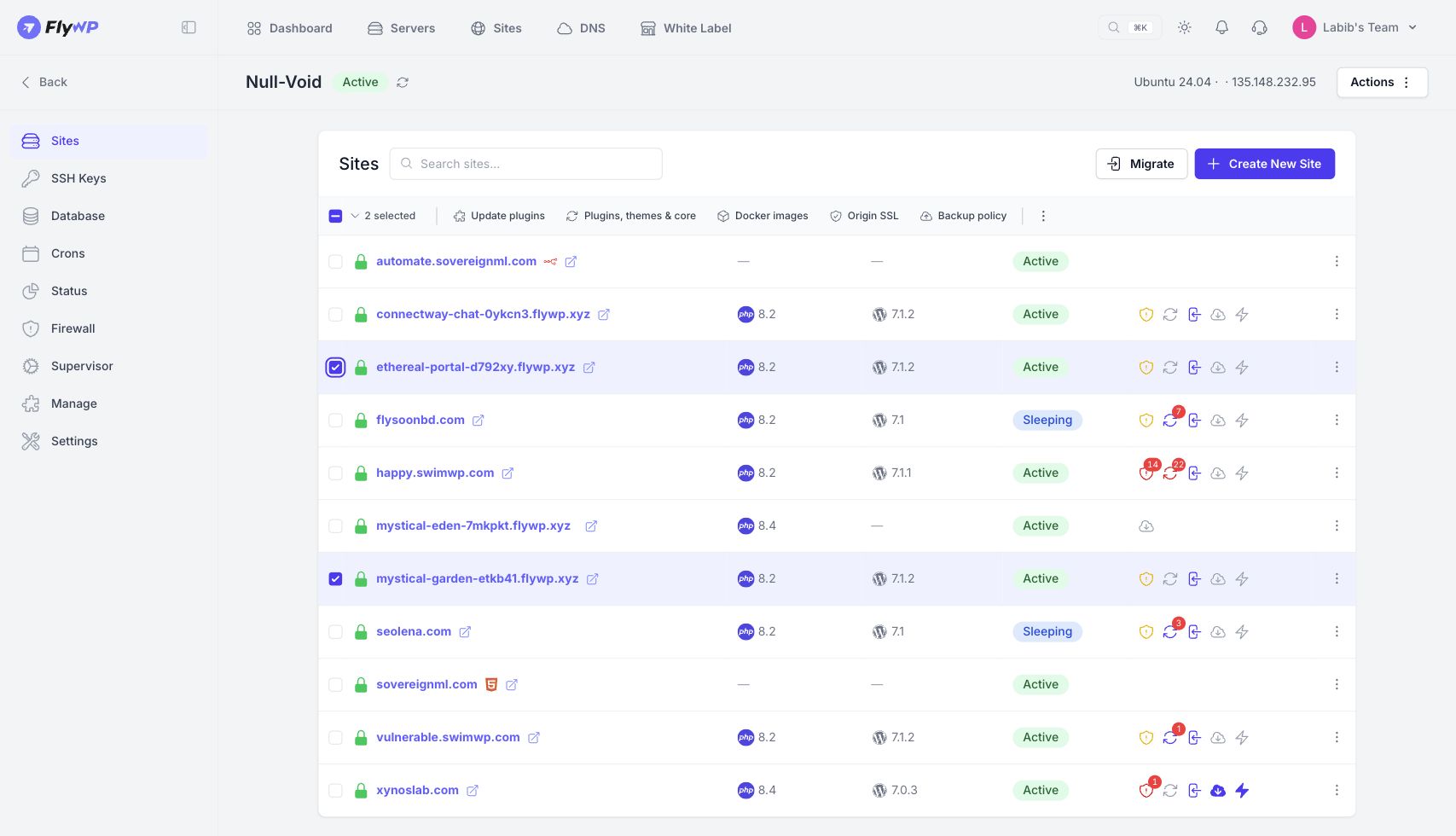Uncheck mystical-garden-etkb41.flywp.xyz checkbox
This screenshot has height=836, width=1456.
pyautogui.click(x=335, y=578)
